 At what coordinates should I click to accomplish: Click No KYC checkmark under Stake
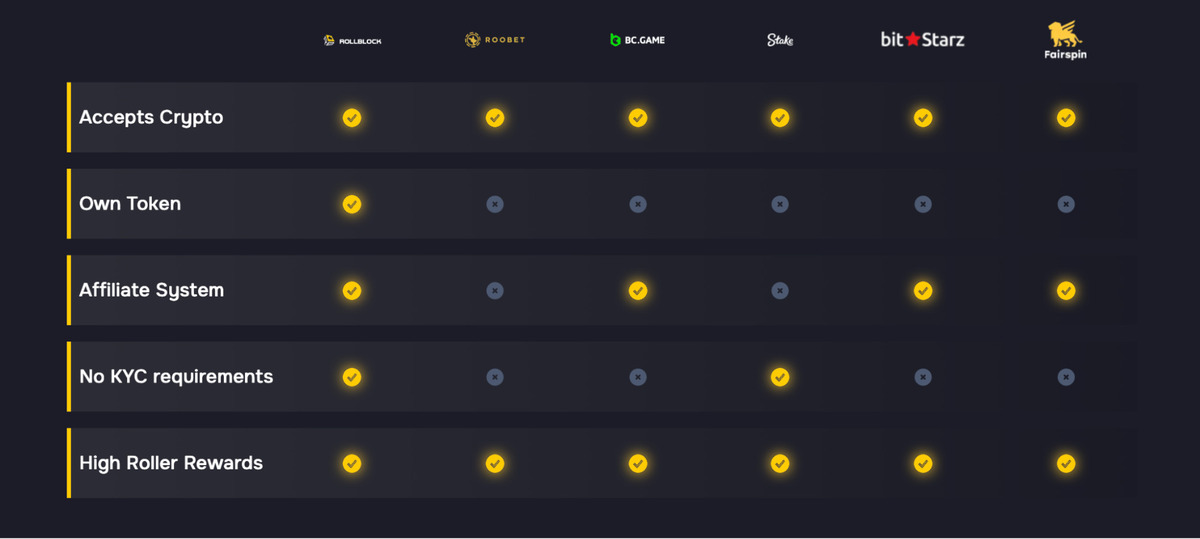pos(780,377)
